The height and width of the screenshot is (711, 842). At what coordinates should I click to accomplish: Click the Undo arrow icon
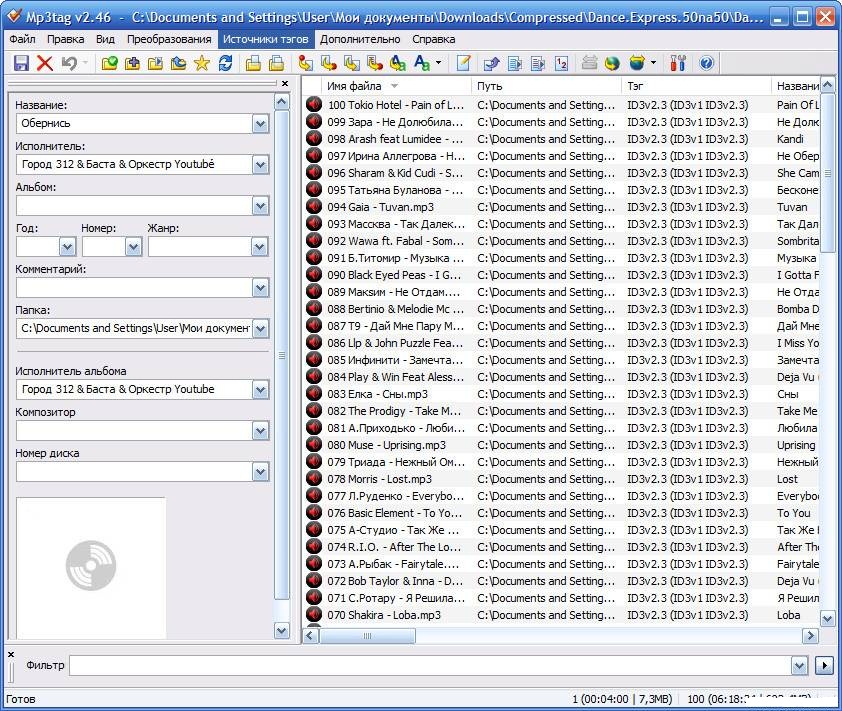[69, 63]
